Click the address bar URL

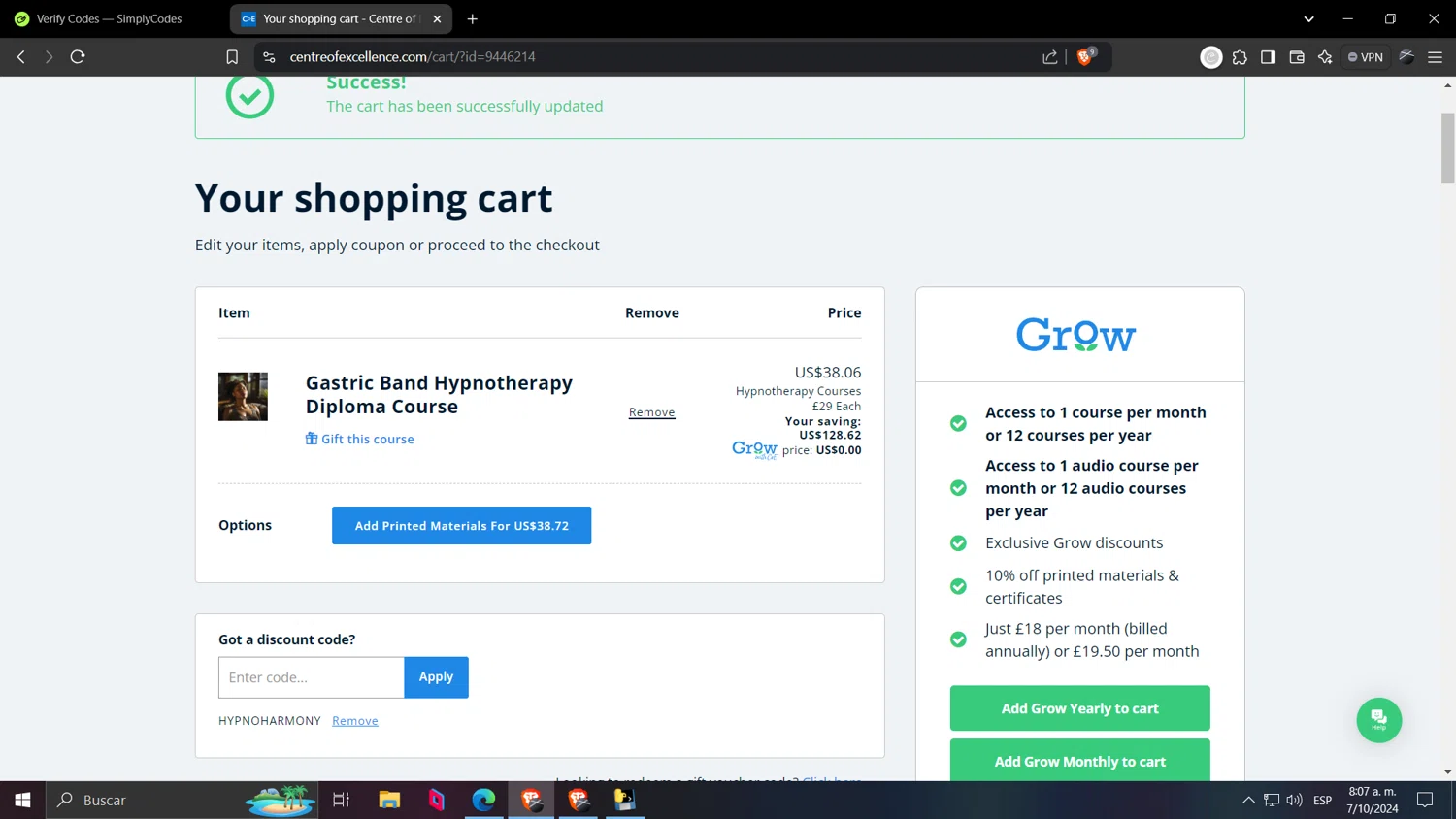(413, 57)
